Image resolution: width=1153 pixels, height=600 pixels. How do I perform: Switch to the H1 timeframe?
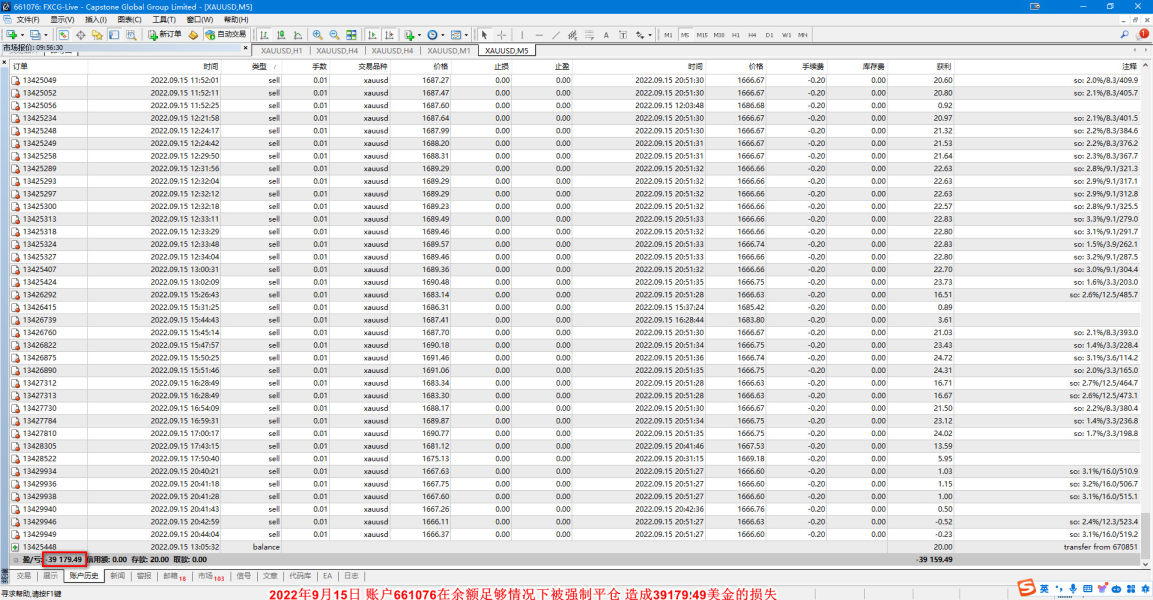pos(735,35)
